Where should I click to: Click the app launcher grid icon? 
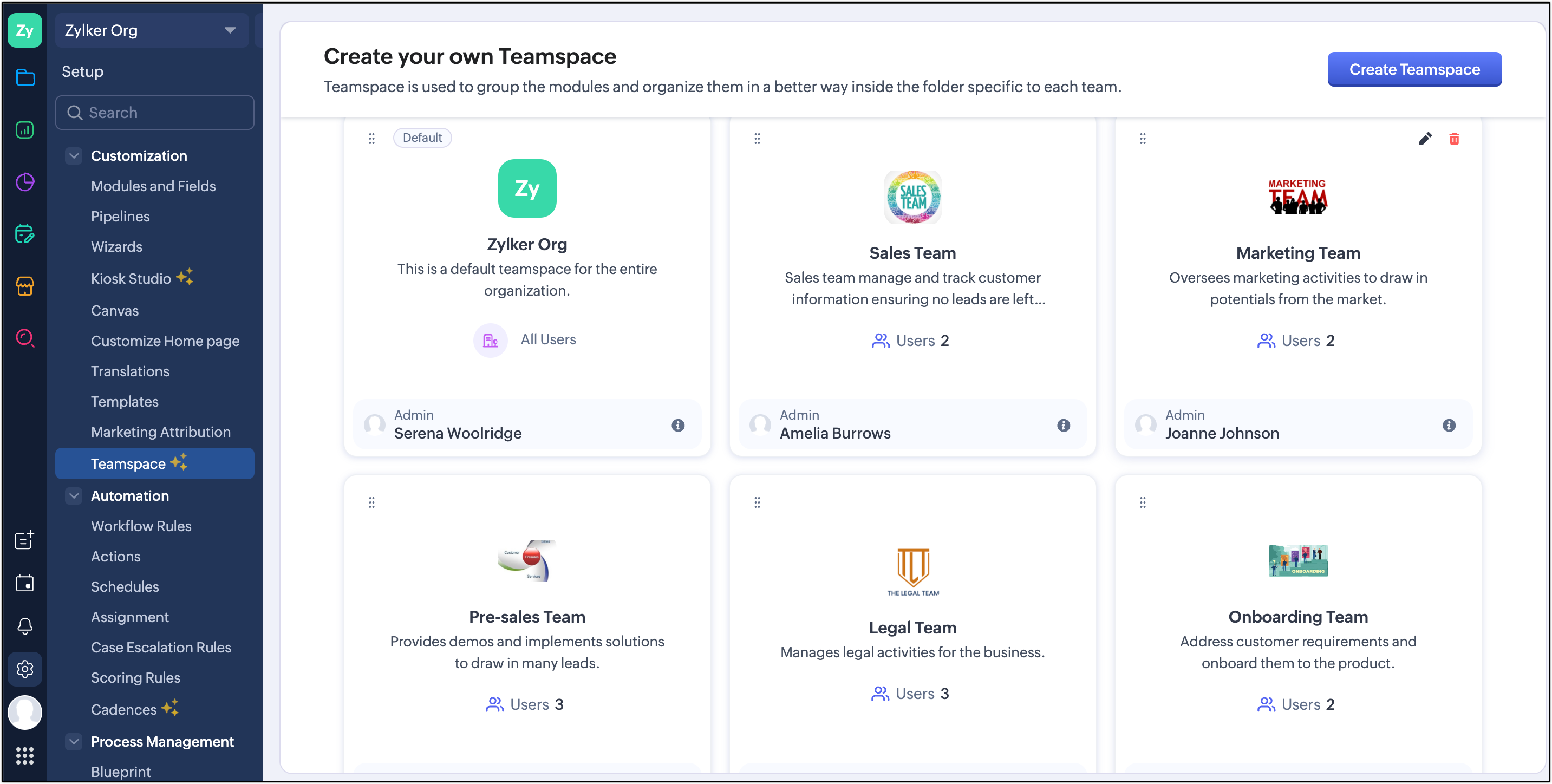(x=25, y=755)
